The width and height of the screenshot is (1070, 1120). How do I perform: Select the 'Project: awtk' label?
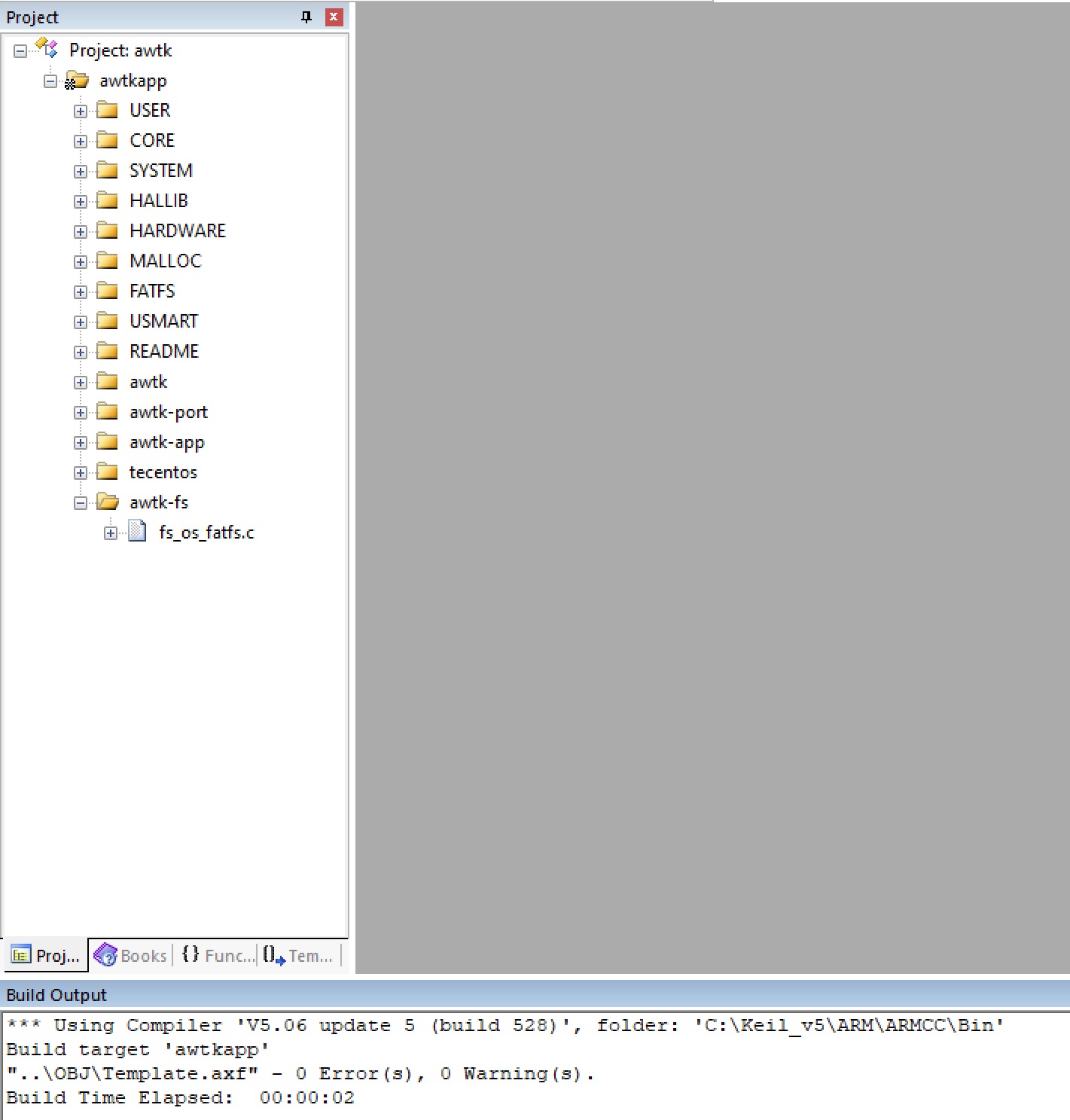(120, 50)
